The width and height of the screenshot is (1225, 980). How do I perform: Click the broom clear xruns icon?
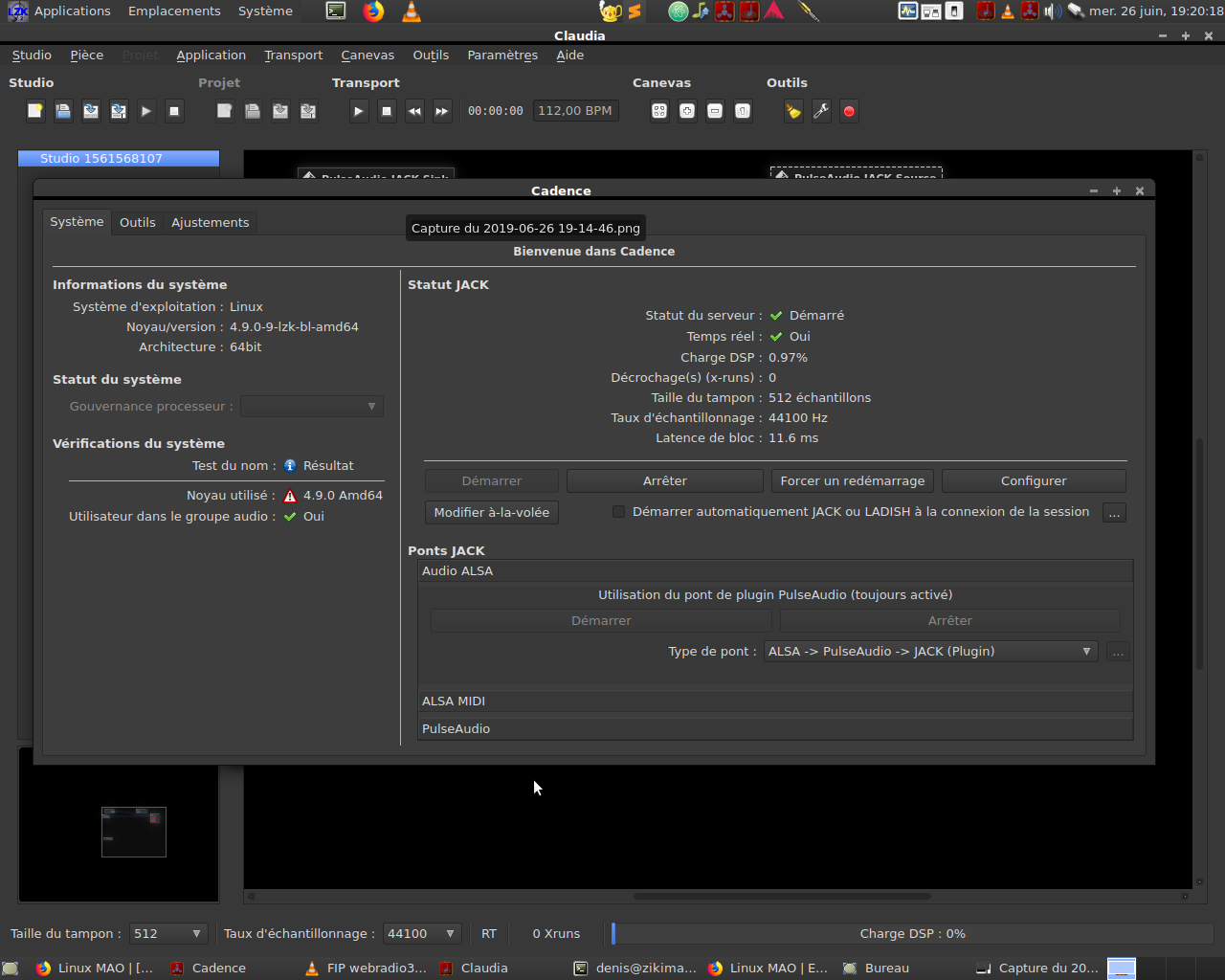tap(793, 111)
